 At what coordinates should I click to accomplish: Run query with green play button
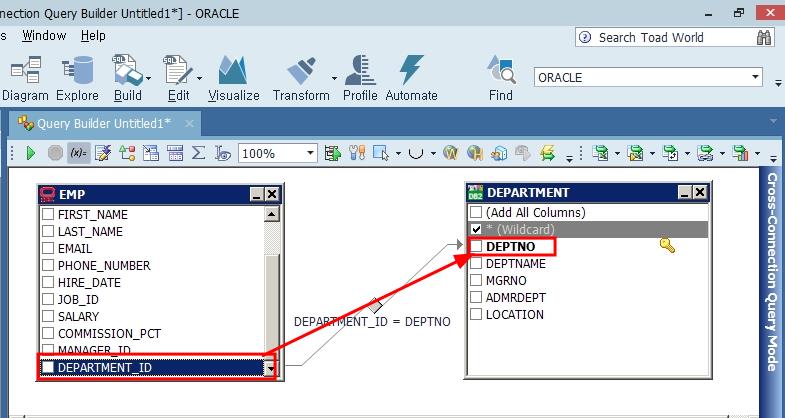pos(31,153)
